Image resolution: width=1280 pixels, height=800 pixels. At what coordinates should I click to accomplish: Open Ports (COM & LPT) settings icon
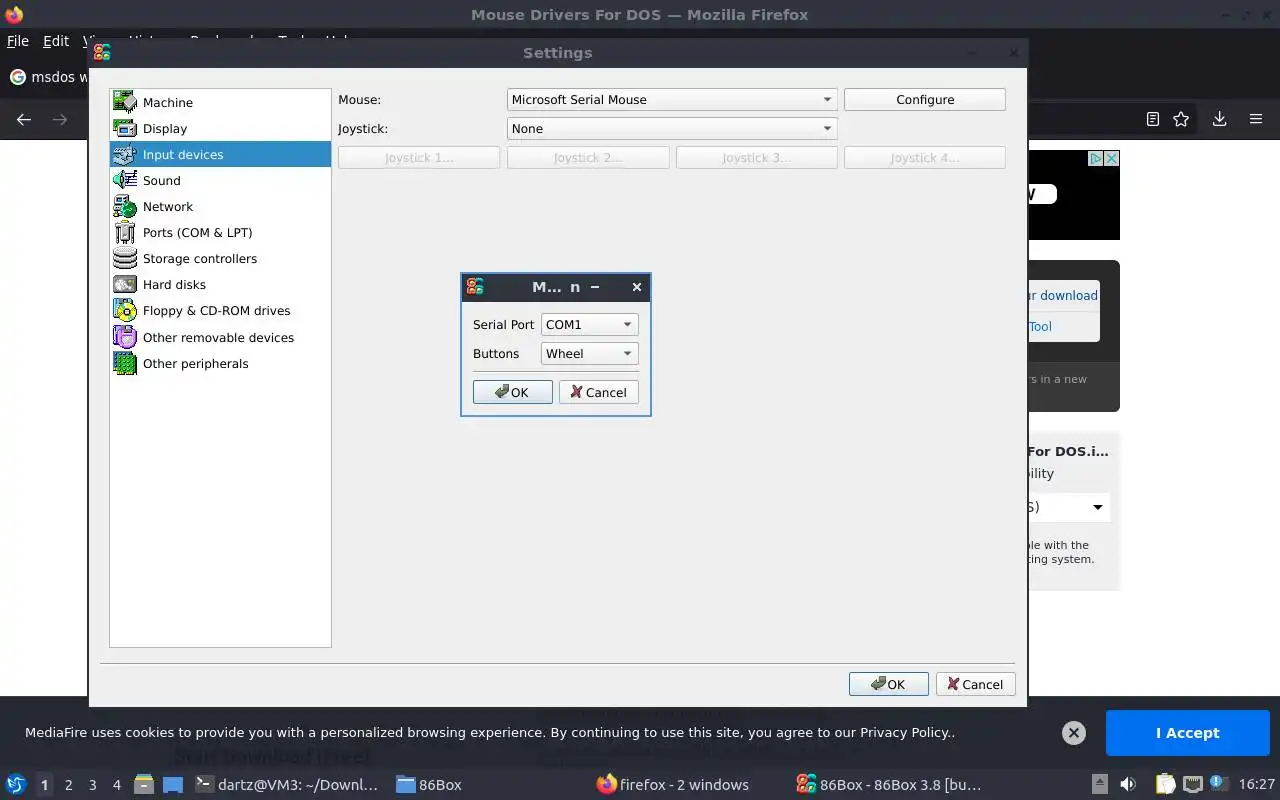pos(125,232)
